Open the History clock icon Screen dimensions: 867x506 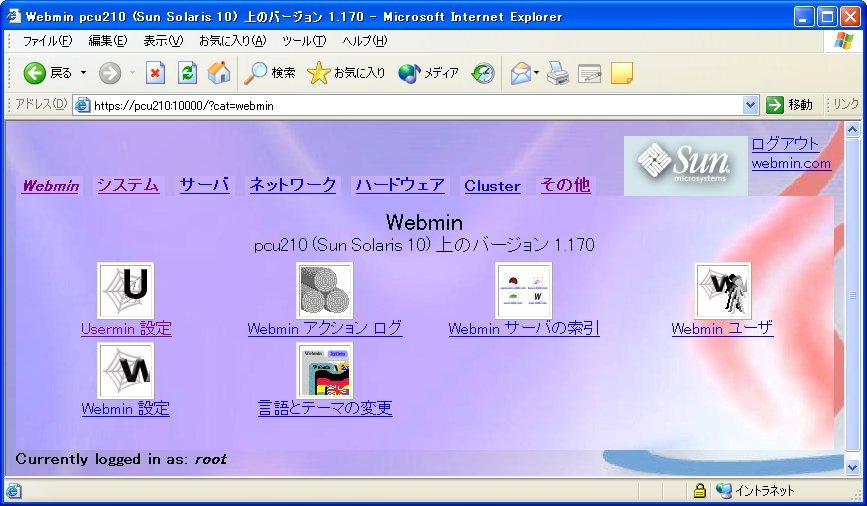coord(483,73)
